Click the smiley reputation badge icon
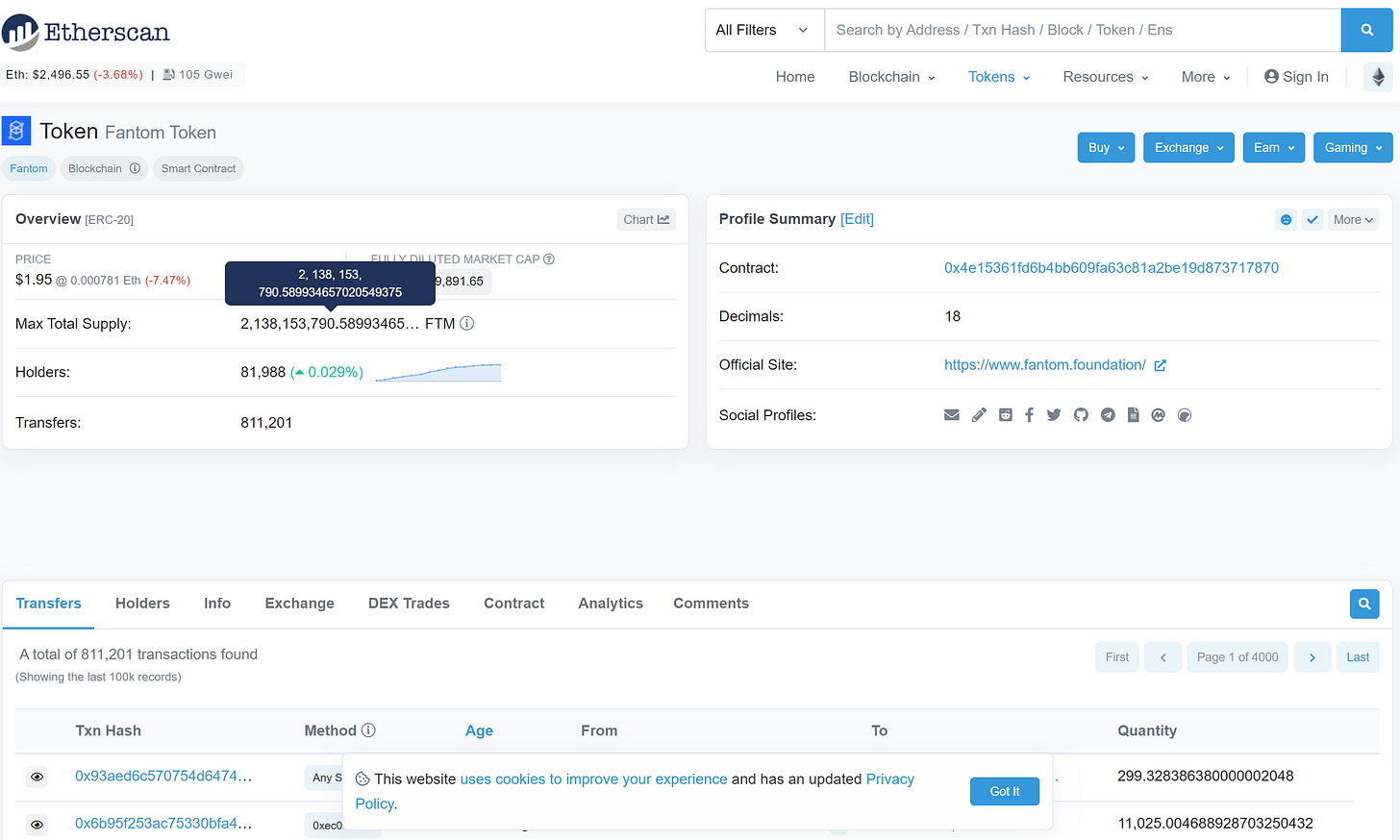Image resolution: width=1400 pixels, height=840 pixels. 1286,219
